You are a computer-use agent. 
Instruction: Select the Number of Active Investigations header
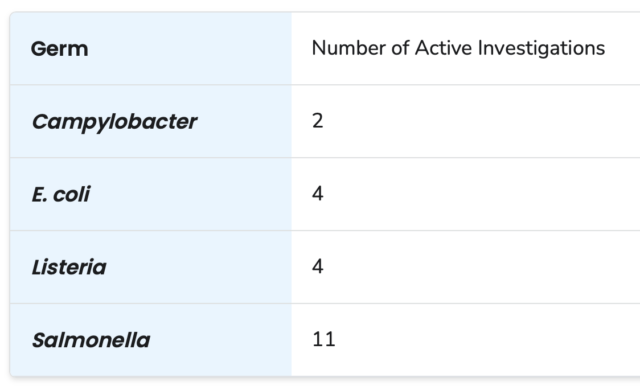point(458,48)
